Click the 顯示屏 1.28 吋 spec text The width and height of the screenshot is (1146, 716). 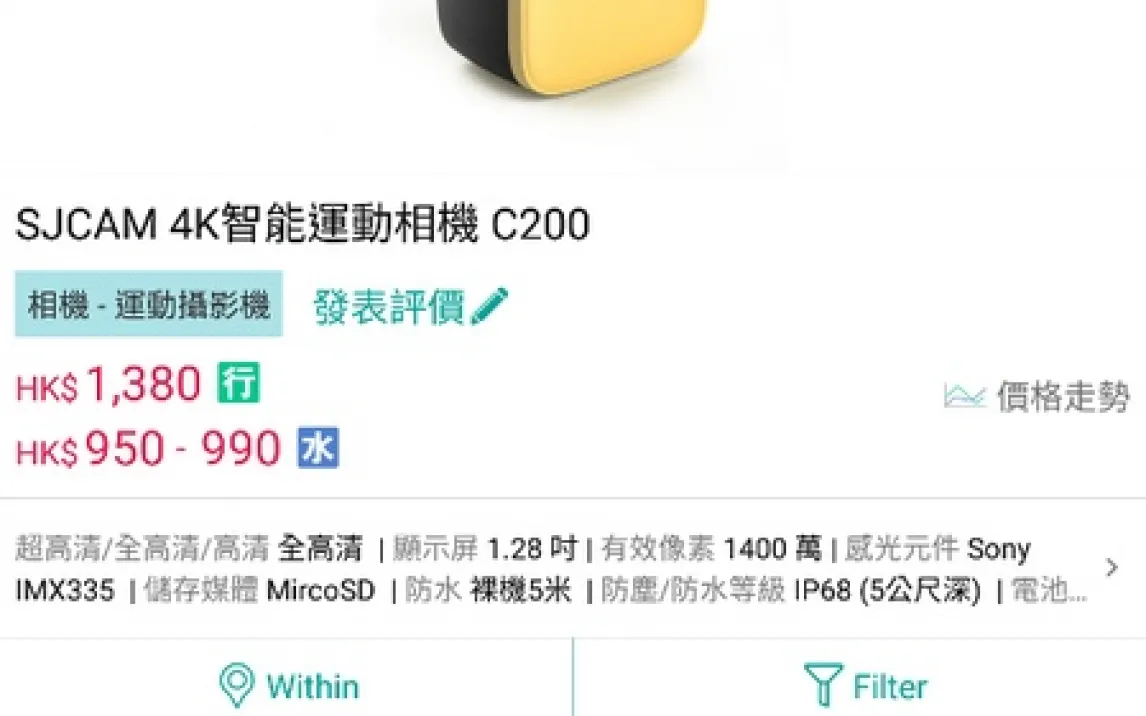click(x=485, y=548)
